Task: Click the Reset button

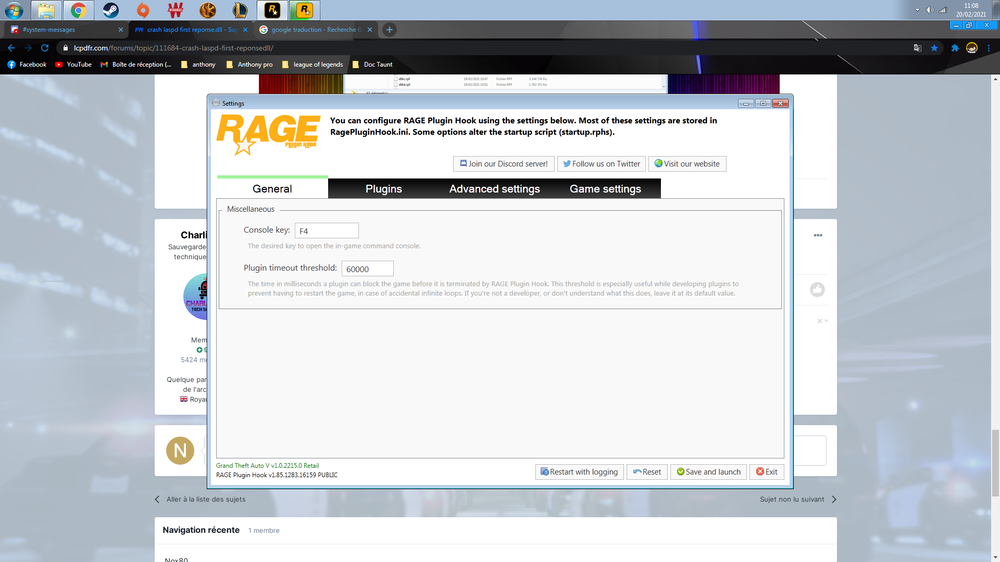Action: tap(647, 472)
